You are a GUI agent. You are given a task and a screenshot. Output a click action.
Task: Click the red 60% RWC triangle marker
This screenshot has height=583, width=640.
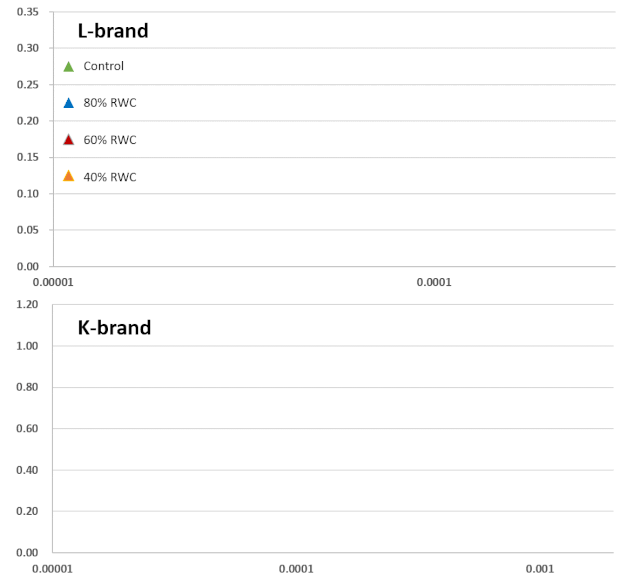pyautogui.click(x=69, y=140)
